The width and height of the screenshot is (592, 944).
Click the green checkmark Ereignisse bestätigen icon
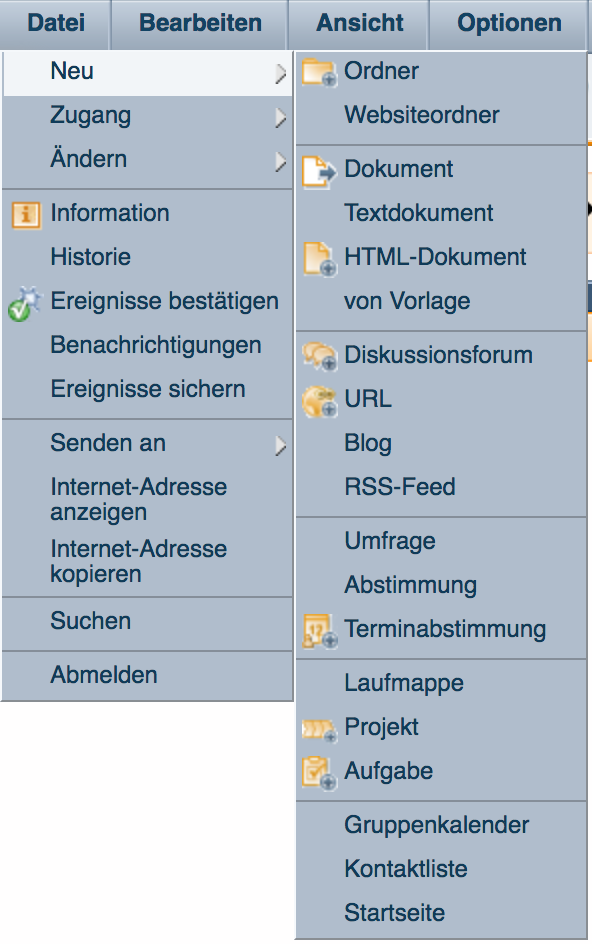coord(25,303)
